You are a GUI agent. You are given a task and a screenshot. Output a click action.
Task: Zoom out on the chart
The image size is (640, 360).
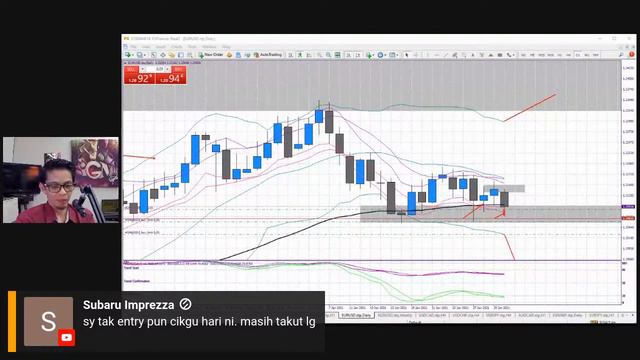tap(329, 55)
